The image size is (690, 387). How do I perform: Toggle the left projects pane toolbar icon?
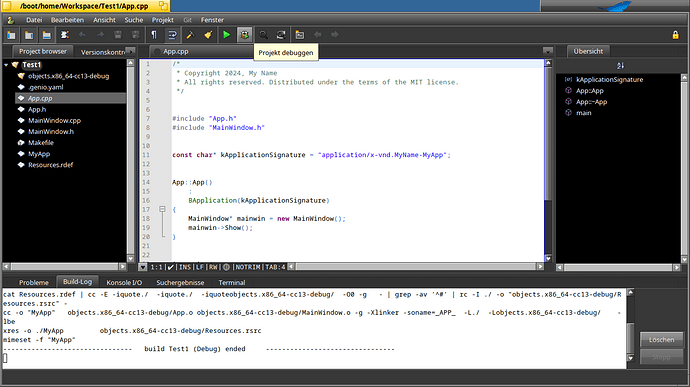click(11, 35)
